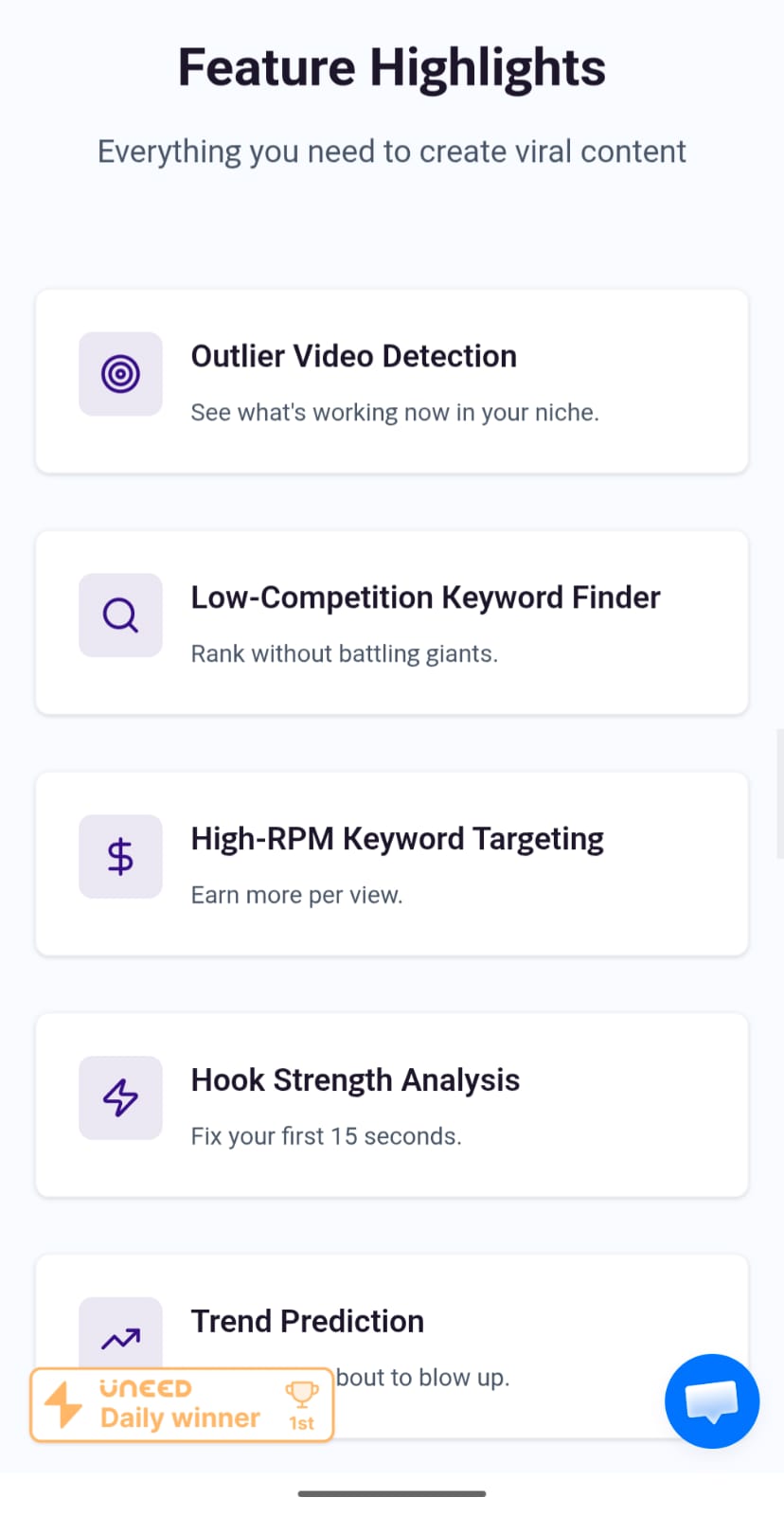Click "See what's working now" description
784x1515 pixels.
tap(395, 413)
